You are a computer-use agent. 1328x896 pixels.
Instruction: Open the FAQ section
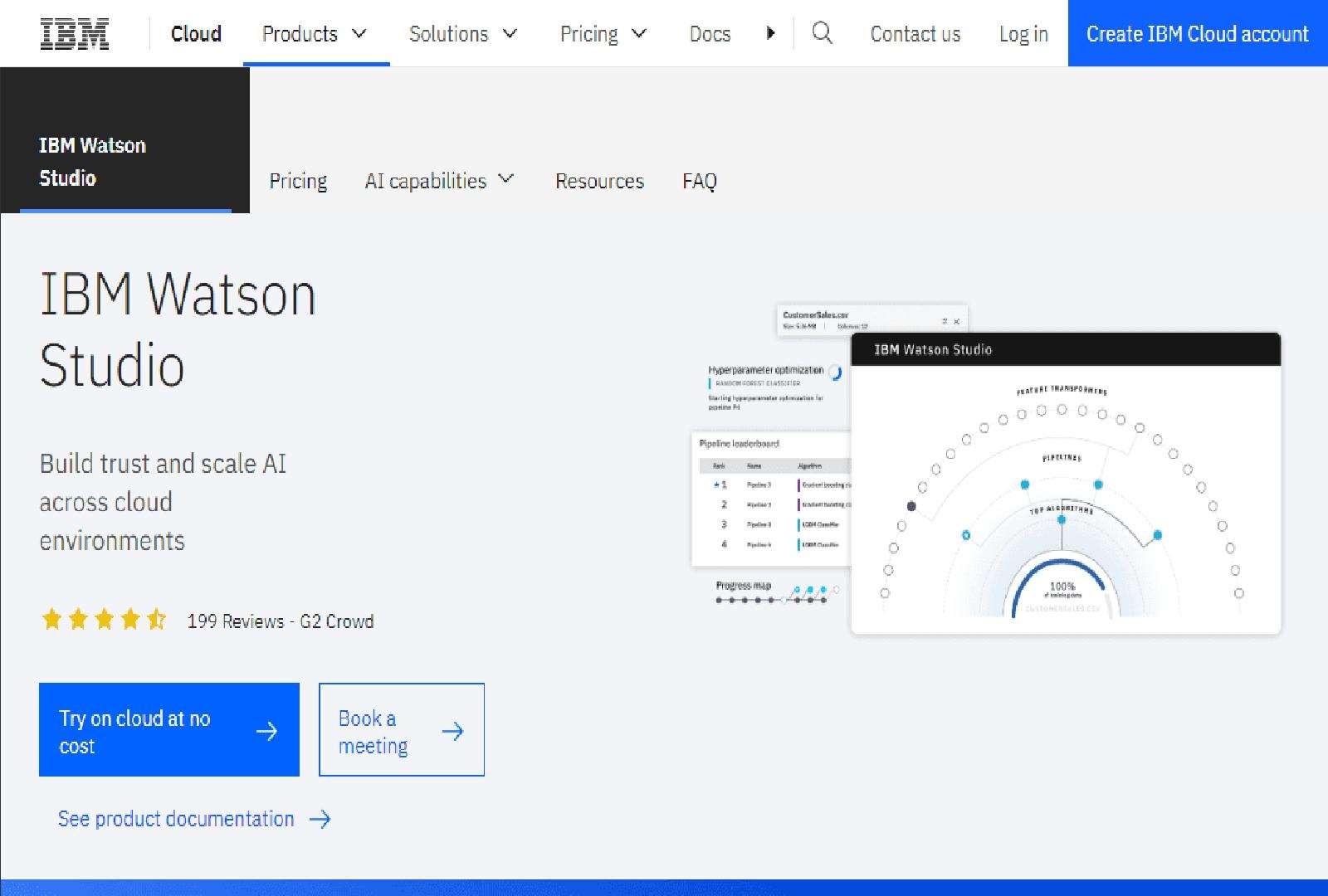pyautogui.click(x=700, y=181)
